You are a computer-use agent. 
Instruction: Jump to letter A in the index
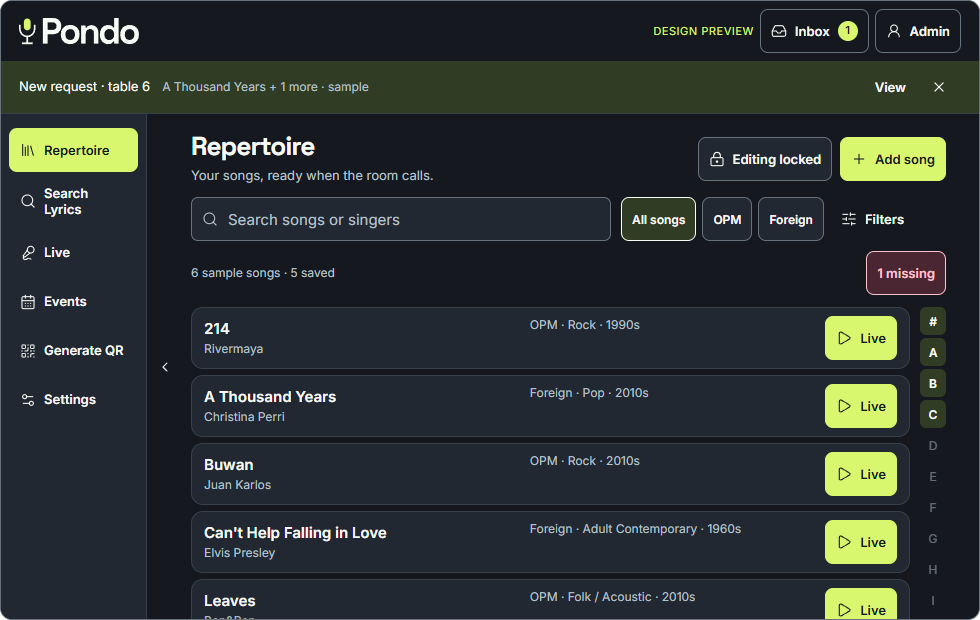click(x=932, y=352)
